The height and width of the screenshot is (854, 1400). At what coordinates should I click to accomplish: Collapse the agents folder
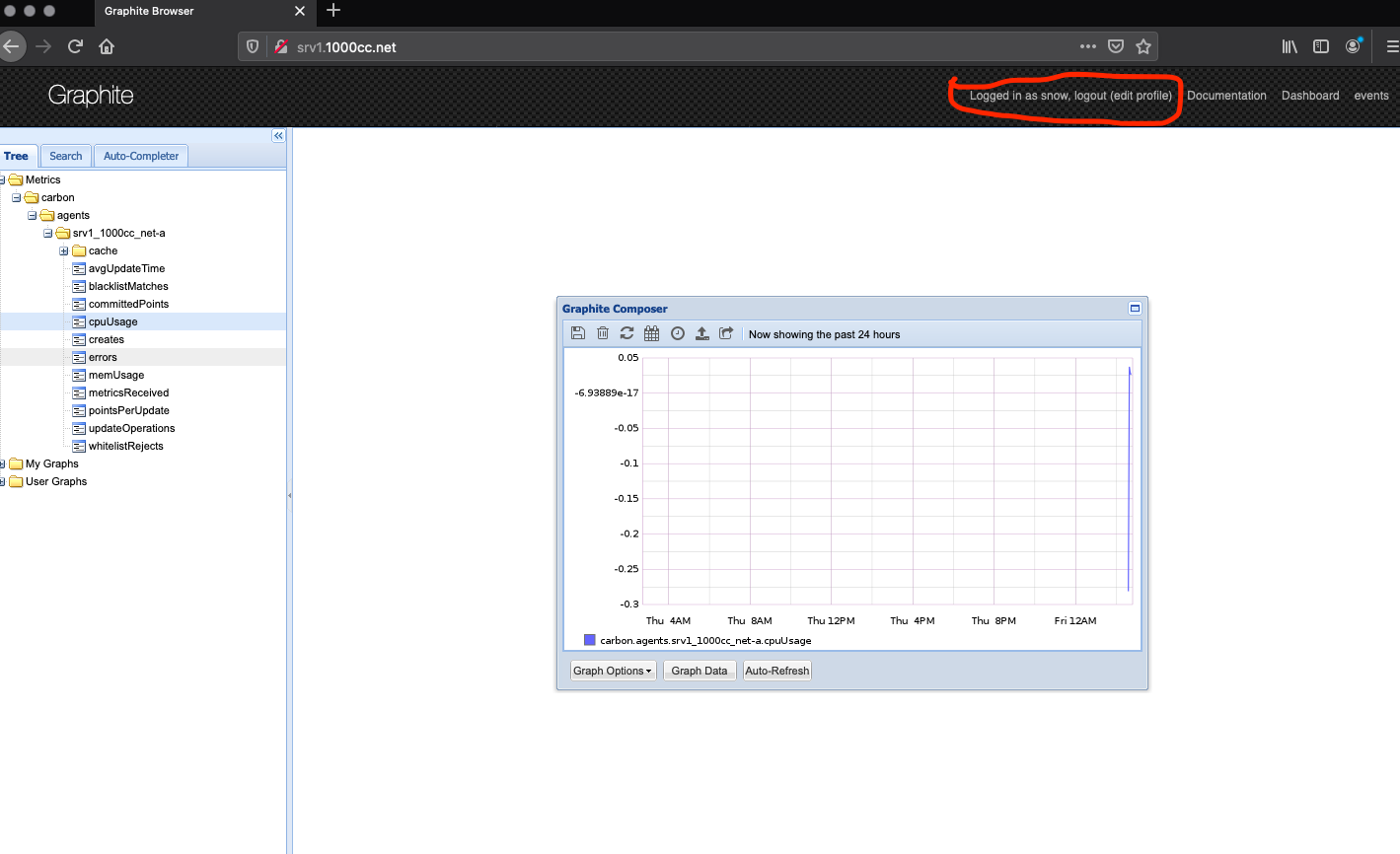33,215
